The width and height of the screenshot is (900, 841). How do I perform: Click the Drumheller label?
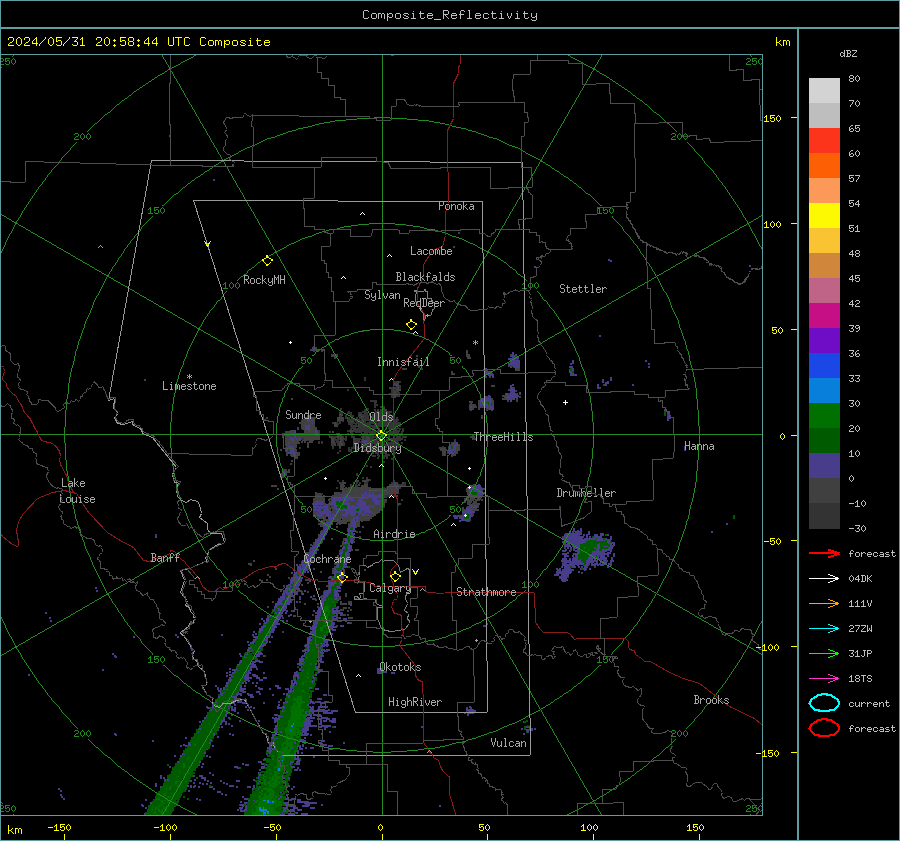pos(586,493)
